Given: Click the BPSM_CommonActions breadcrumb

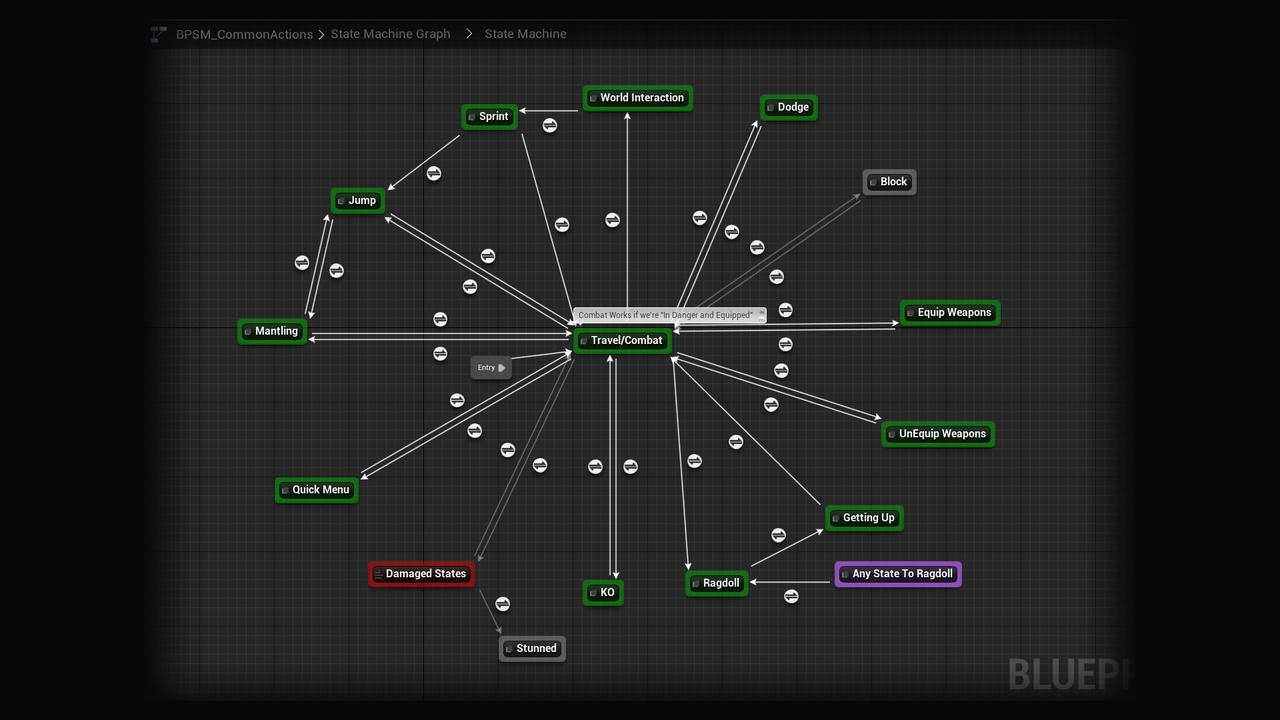Looking at the screenshot, I should (244, 34).
